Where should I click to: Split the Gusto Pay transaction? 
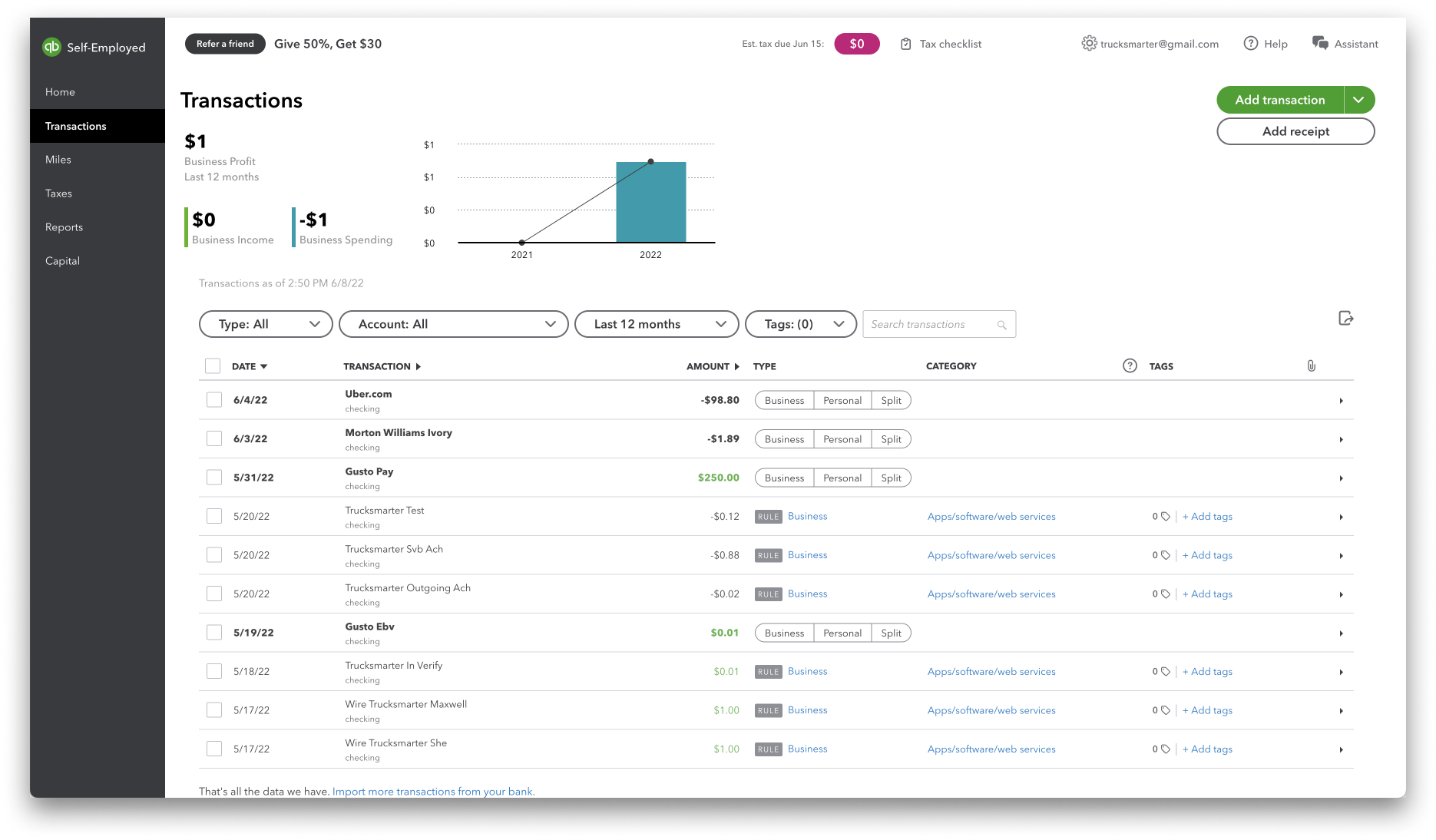pos(892,478)
